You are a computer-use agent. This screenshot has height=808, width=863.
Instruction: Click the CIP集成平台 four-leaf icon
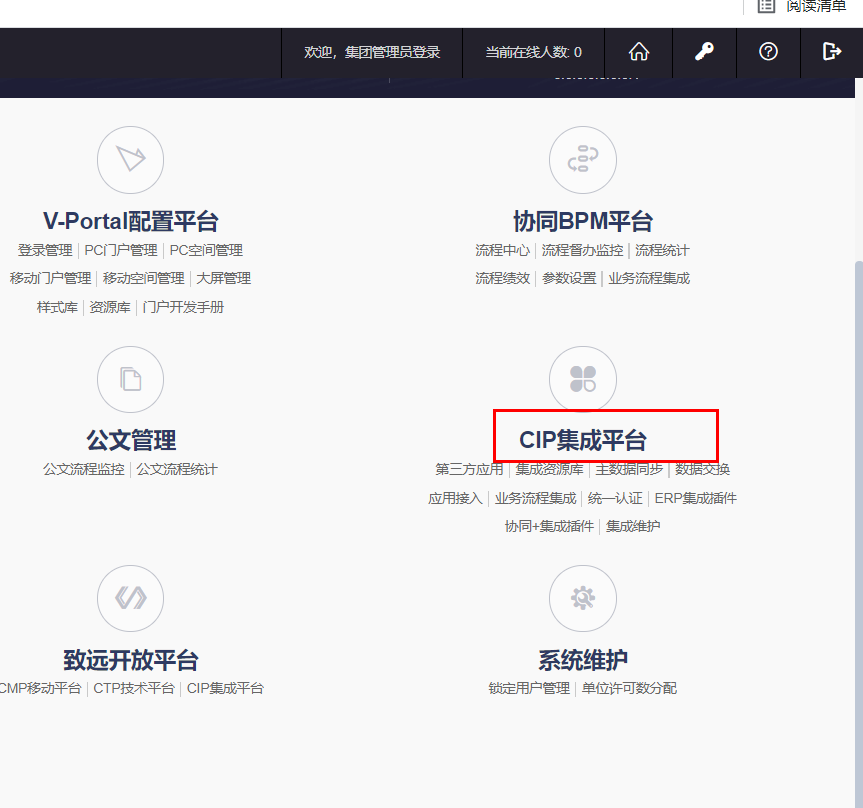[x=583, y=379]
